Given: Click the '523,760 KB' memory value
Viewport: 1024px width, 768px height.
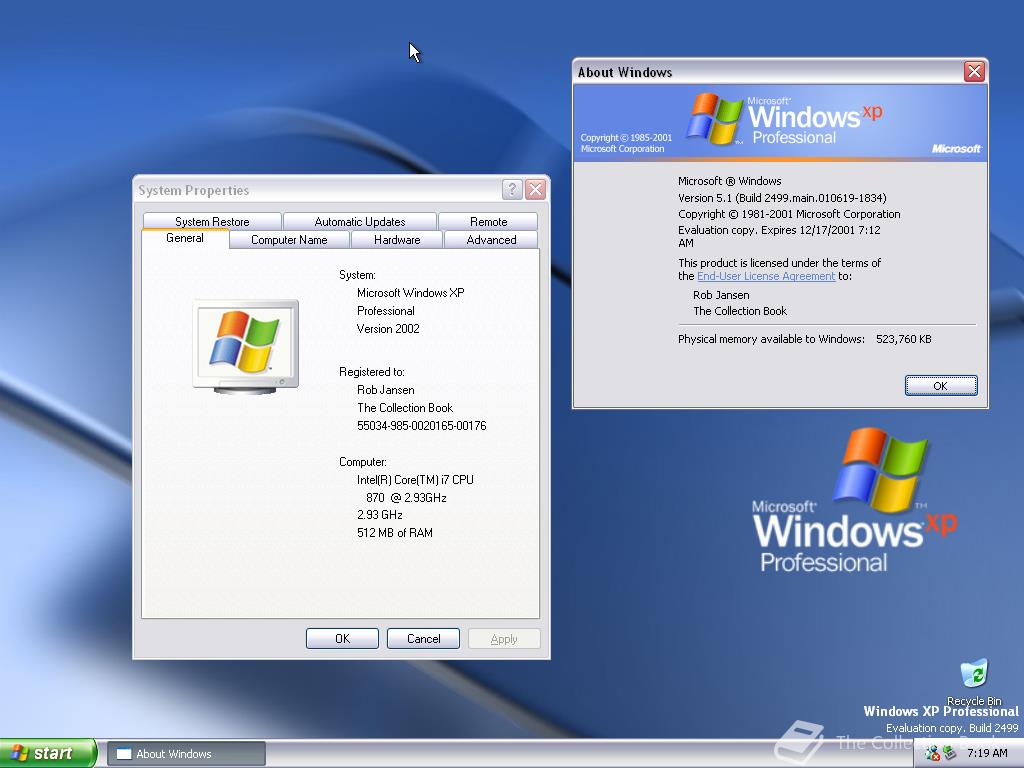Looking at the screenshot, I should click(904, 339).
